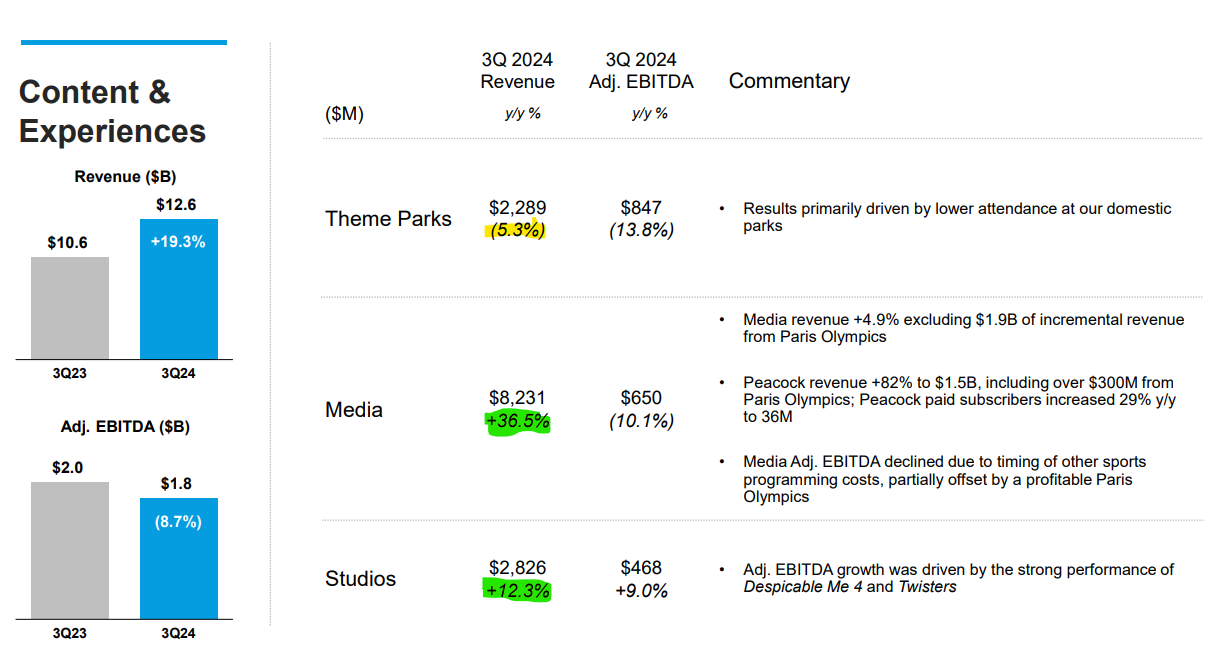Click the $8,231 Media revenue figure

coord(517,398)
